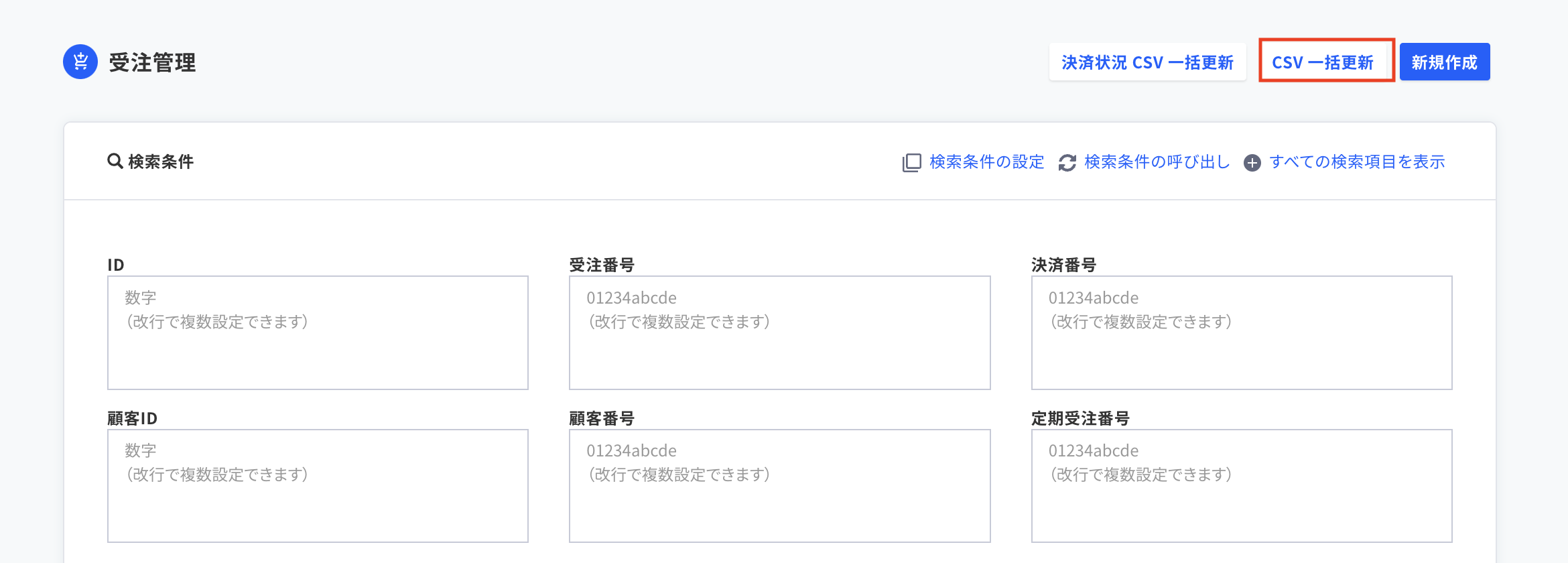Viewport: 1568px width, 563px height.
Task: Click the 受注管理 page title
Action: tap(152, 62)
